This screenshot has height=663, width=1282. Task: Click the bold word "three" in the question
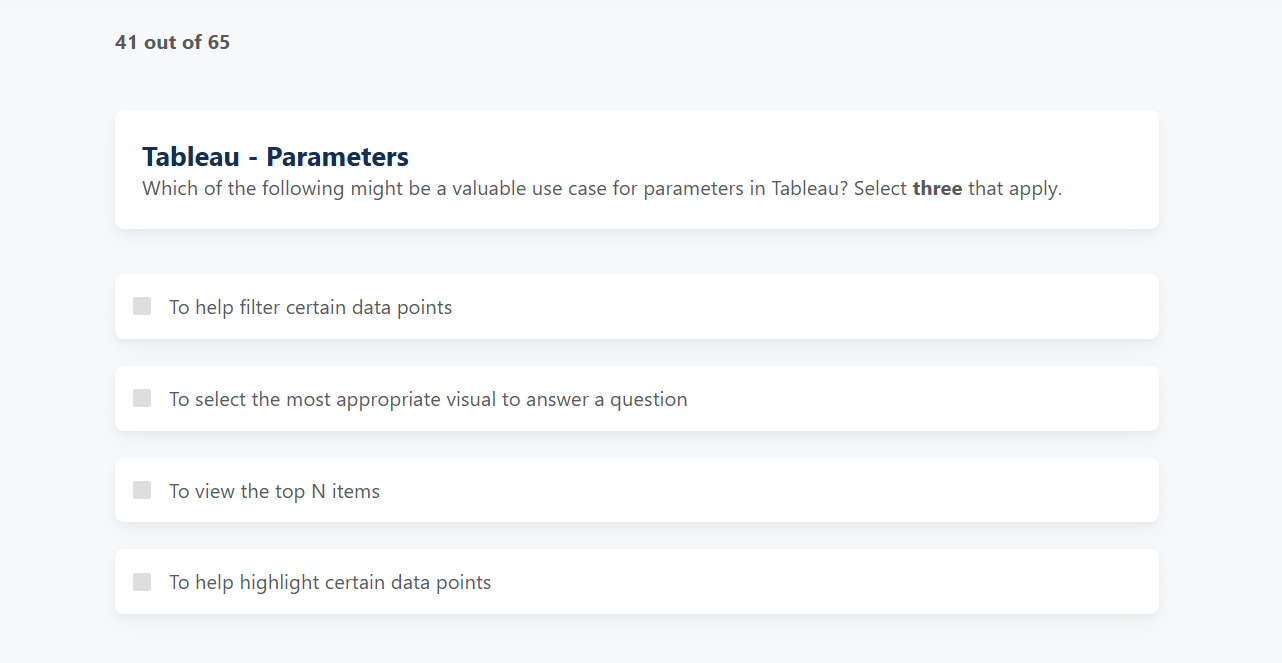click(x=937, y=188)
